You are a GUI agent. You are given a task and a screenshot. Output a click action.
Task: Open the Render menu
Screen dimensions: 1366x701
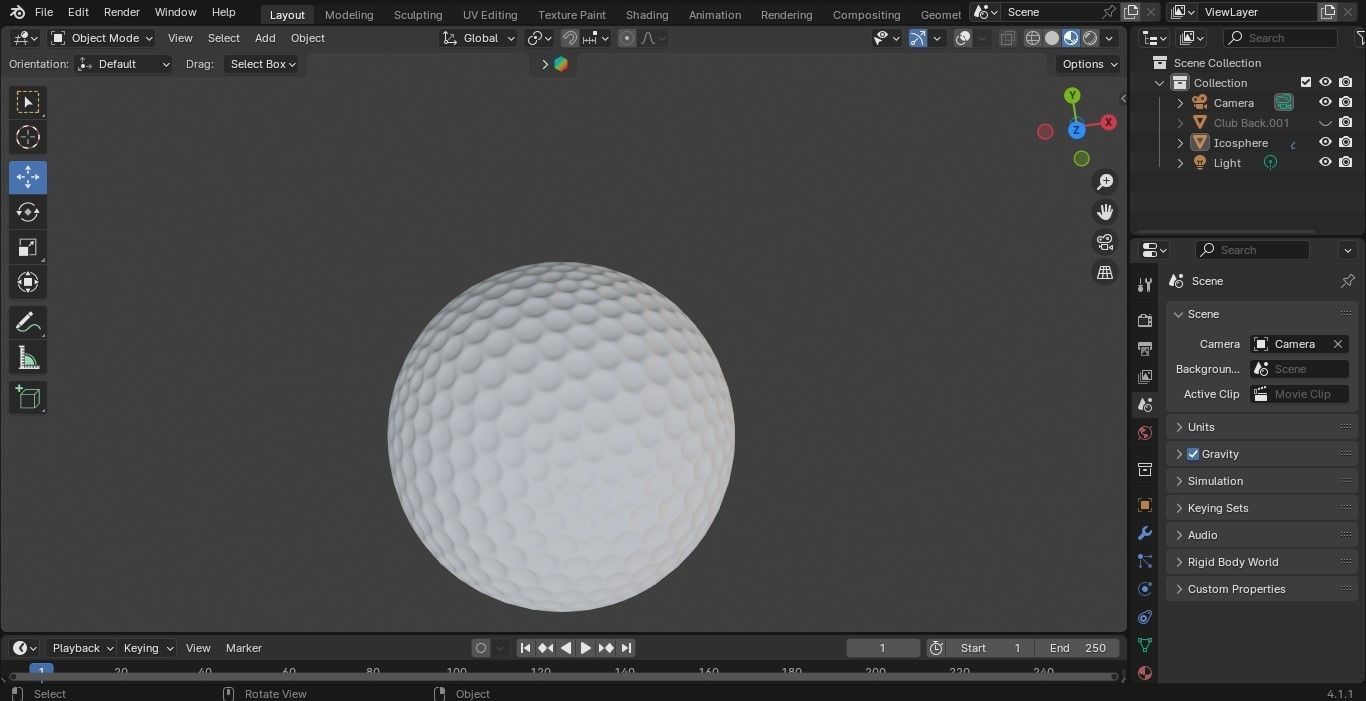pos(122,12)
